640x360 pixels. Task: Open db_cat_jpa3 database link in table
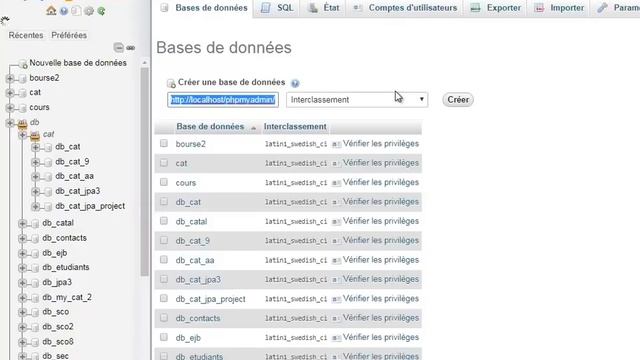(x=198, y=280)
